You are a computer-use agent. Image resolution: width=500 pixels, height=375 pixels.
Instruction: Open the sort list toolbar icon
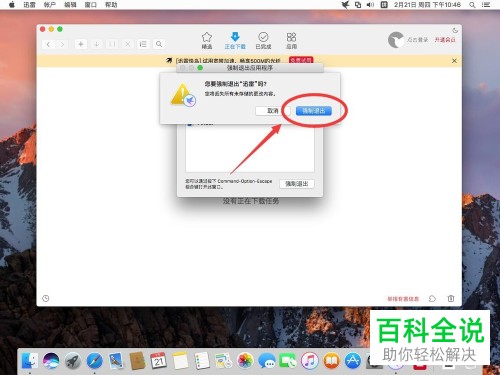143,44
